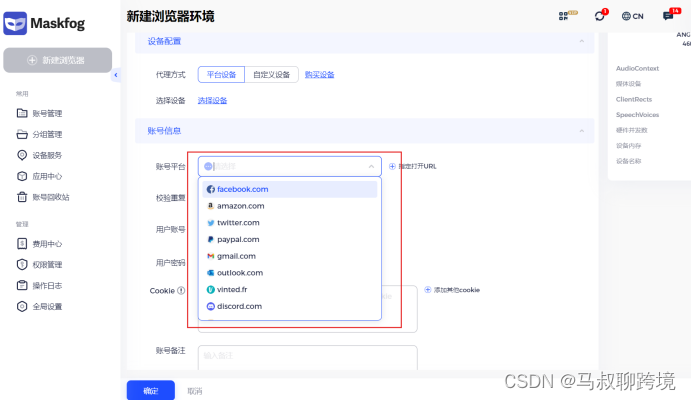Collapse the sidebar with the arrow handle
Viewport: 691px width, 400px height.
(115, 75)
